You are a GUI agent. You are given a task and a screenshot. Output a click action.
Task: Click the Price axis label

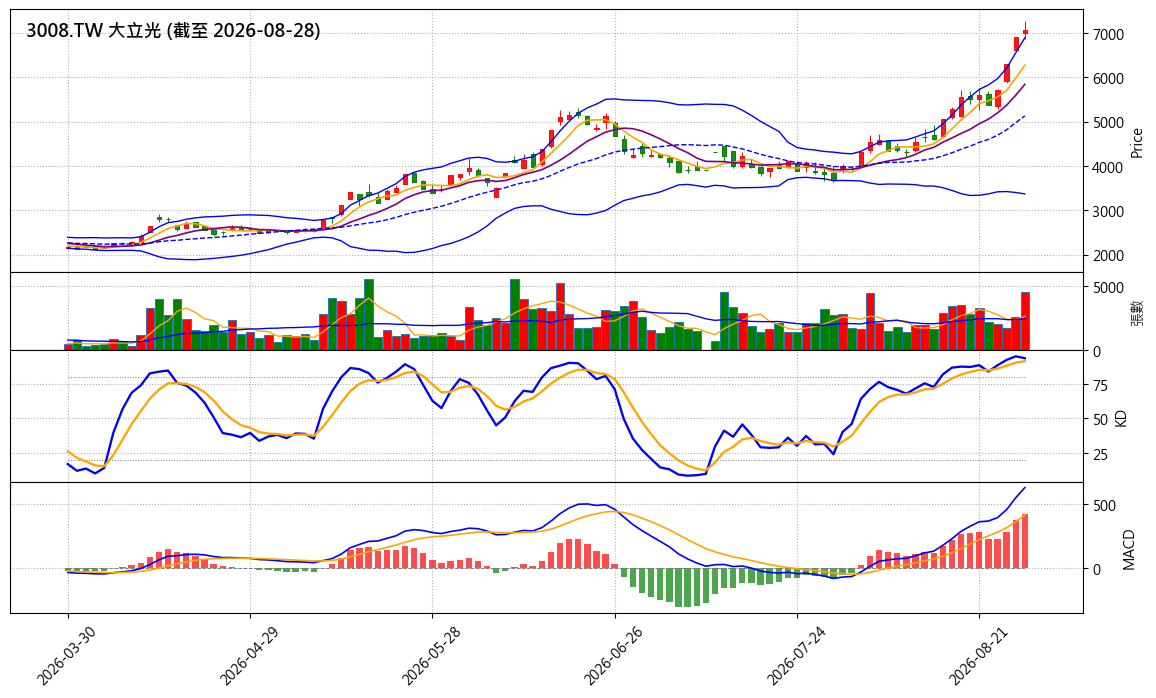[x=1137, y=143]
